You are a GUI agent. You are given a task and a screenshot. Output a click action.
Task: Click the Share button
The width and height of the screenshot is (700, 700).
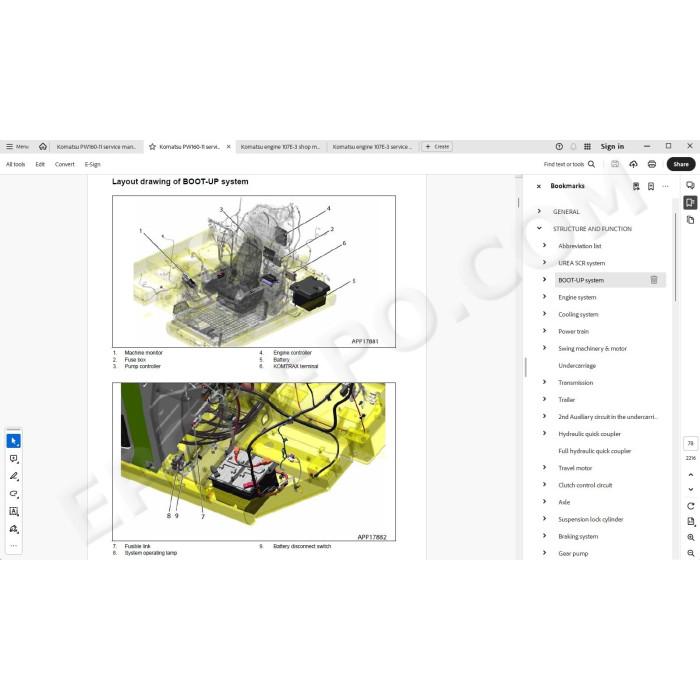click(681, 164)
